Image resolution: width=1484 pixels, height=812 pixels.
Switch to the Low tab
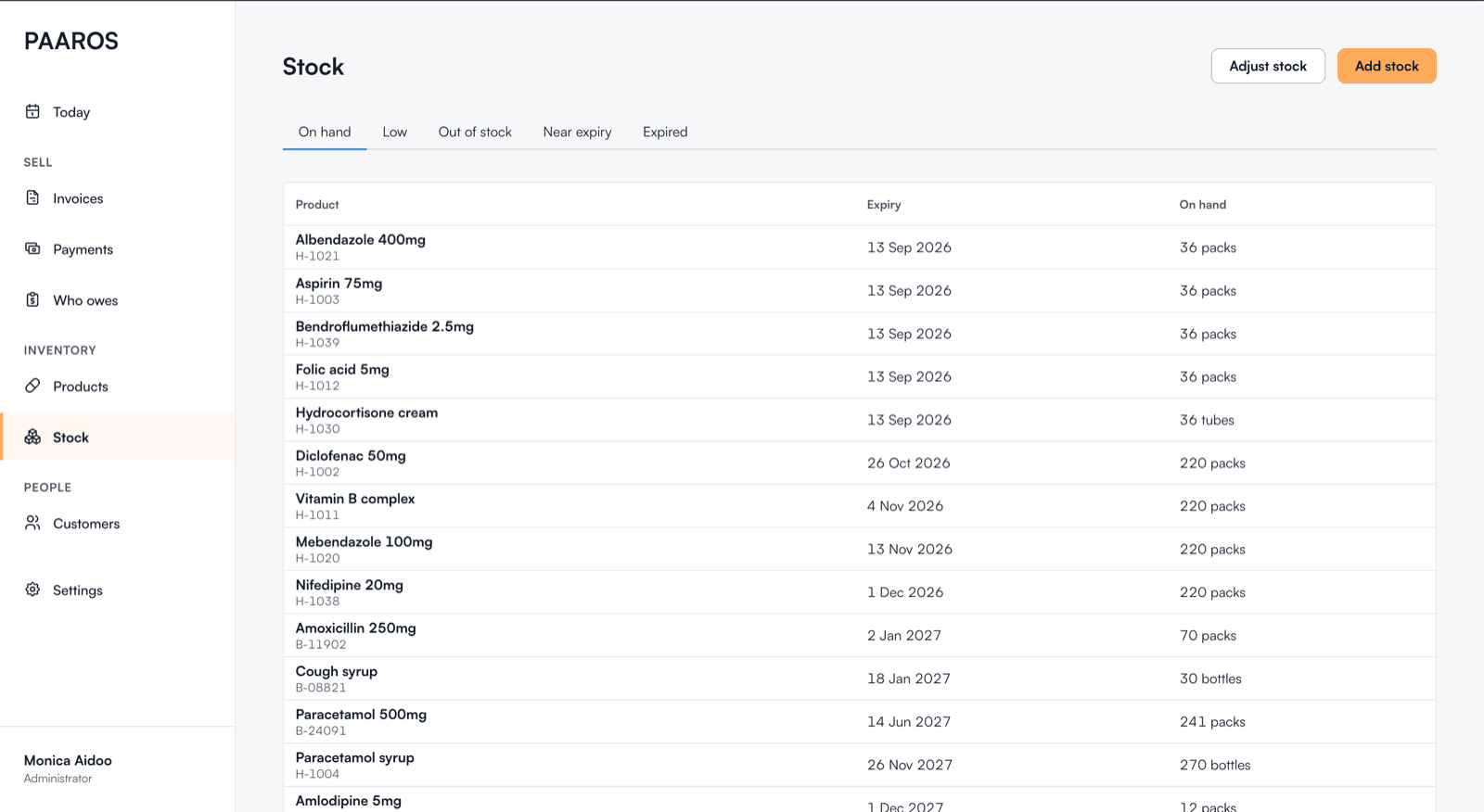click(395, 132)
